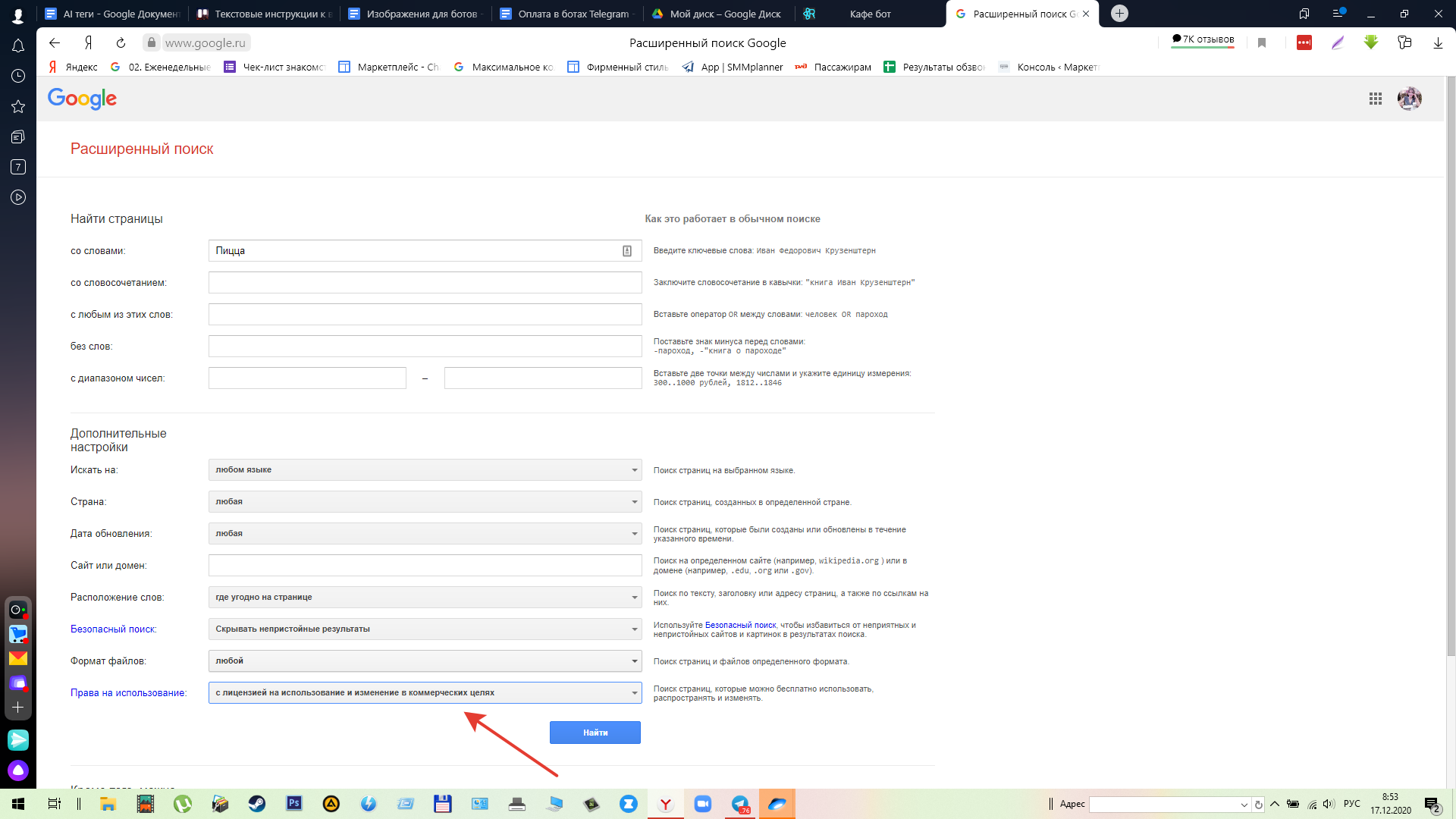Expand the "Страна" dropdown
Viewport: 1456px width, 819px height.
pyautogui.click(x=425, y=502)
